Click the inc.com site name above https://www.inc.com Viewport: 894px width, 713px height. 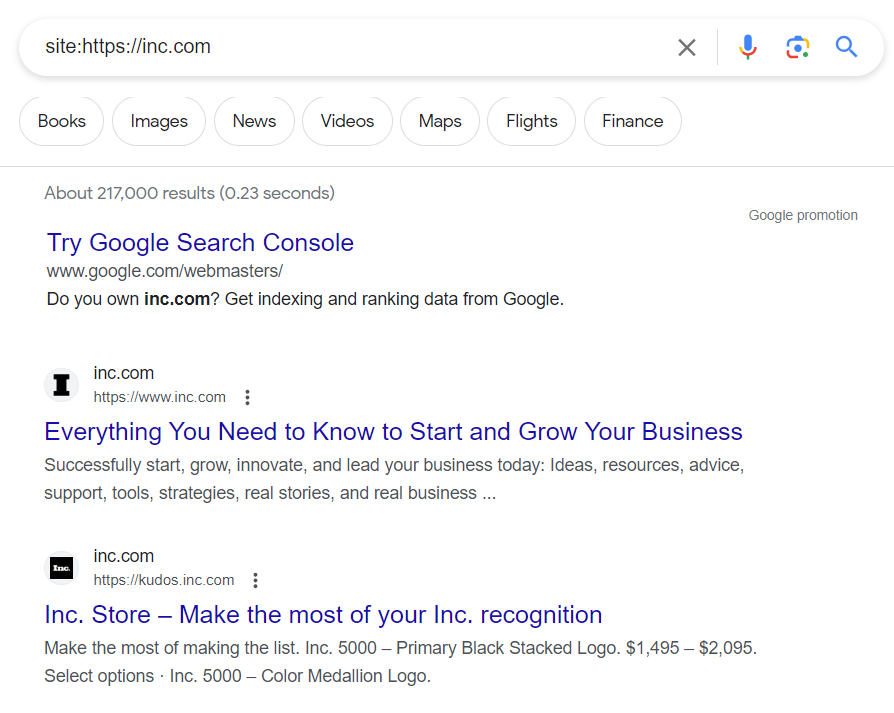pos(124,373)
